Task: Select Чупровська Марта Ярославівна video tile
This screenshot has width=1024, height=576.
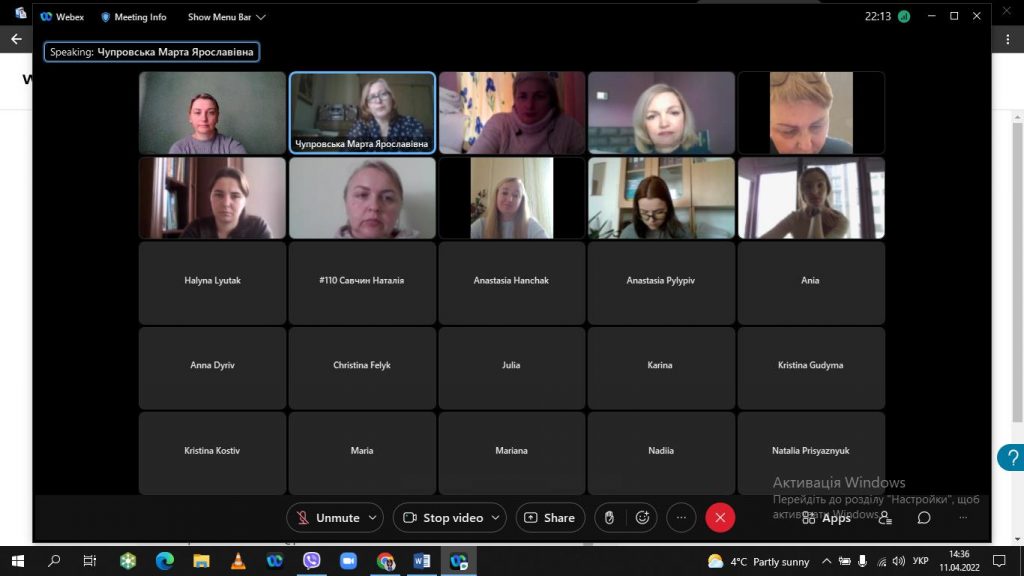Action: 362,112
